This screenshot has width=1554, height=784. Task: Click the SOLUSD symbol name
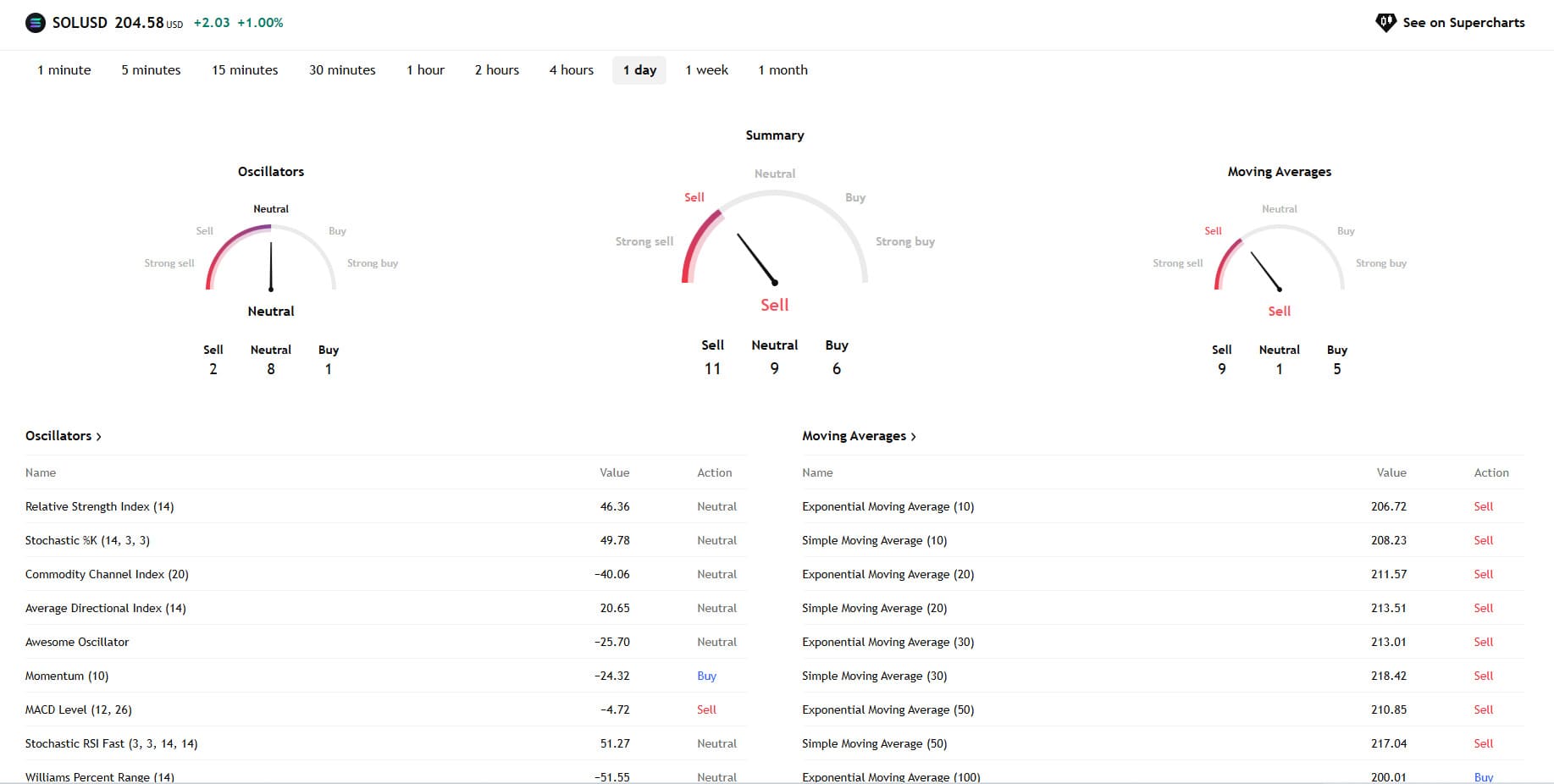(x=80, y=23)
